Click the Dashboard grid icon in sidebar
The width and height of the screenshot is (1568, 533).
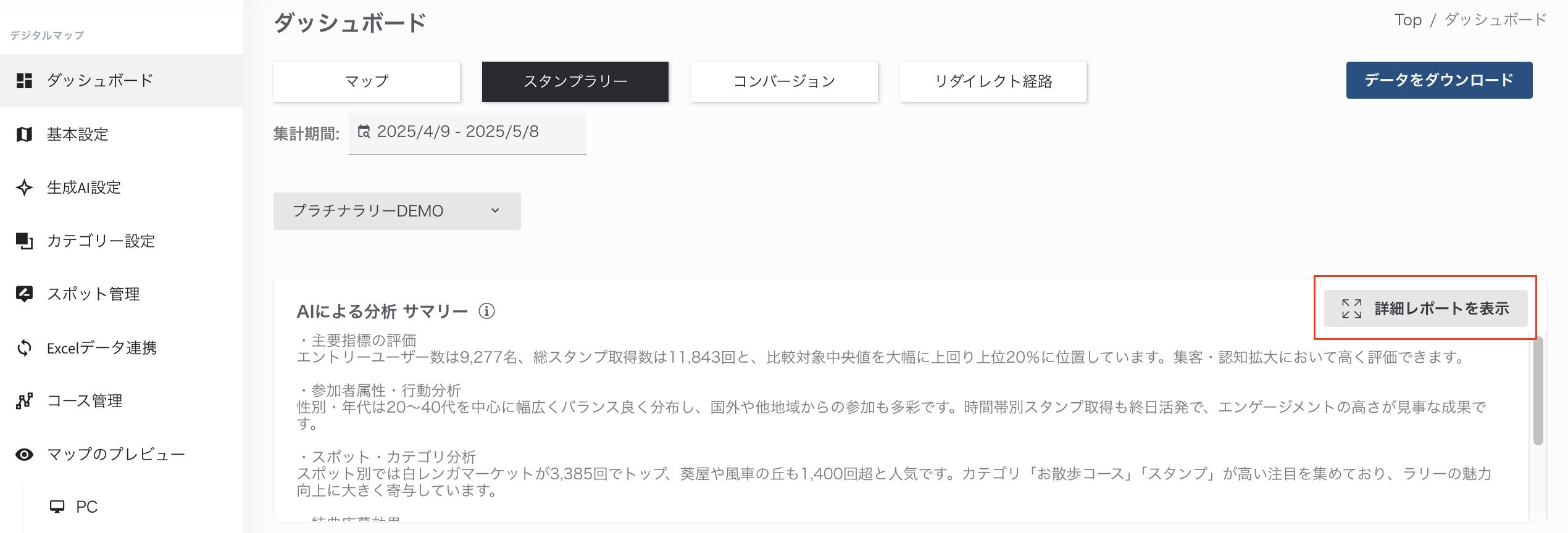[24, 81]
